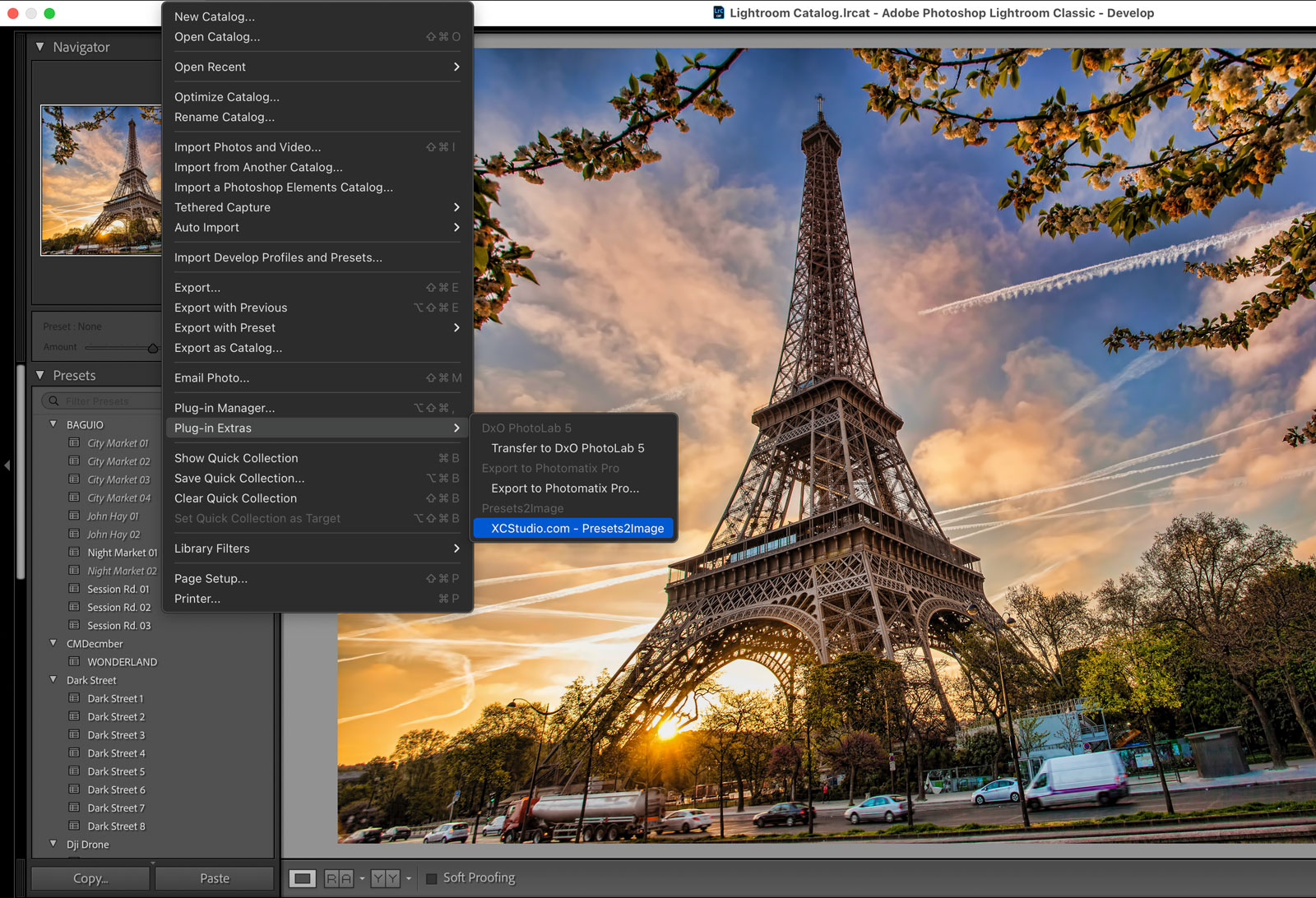Click the Reference view (R|A) icon
The height and width of the screenshot is (898, 1316).
338,878
